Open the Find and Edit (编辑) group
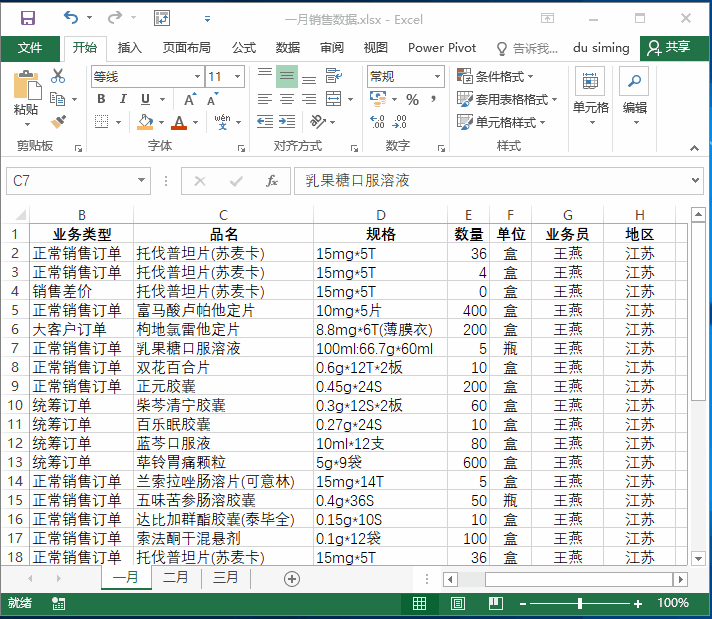The width and height of the screenshot is (712, 619). pyautogui.click(x=634, y=96)
